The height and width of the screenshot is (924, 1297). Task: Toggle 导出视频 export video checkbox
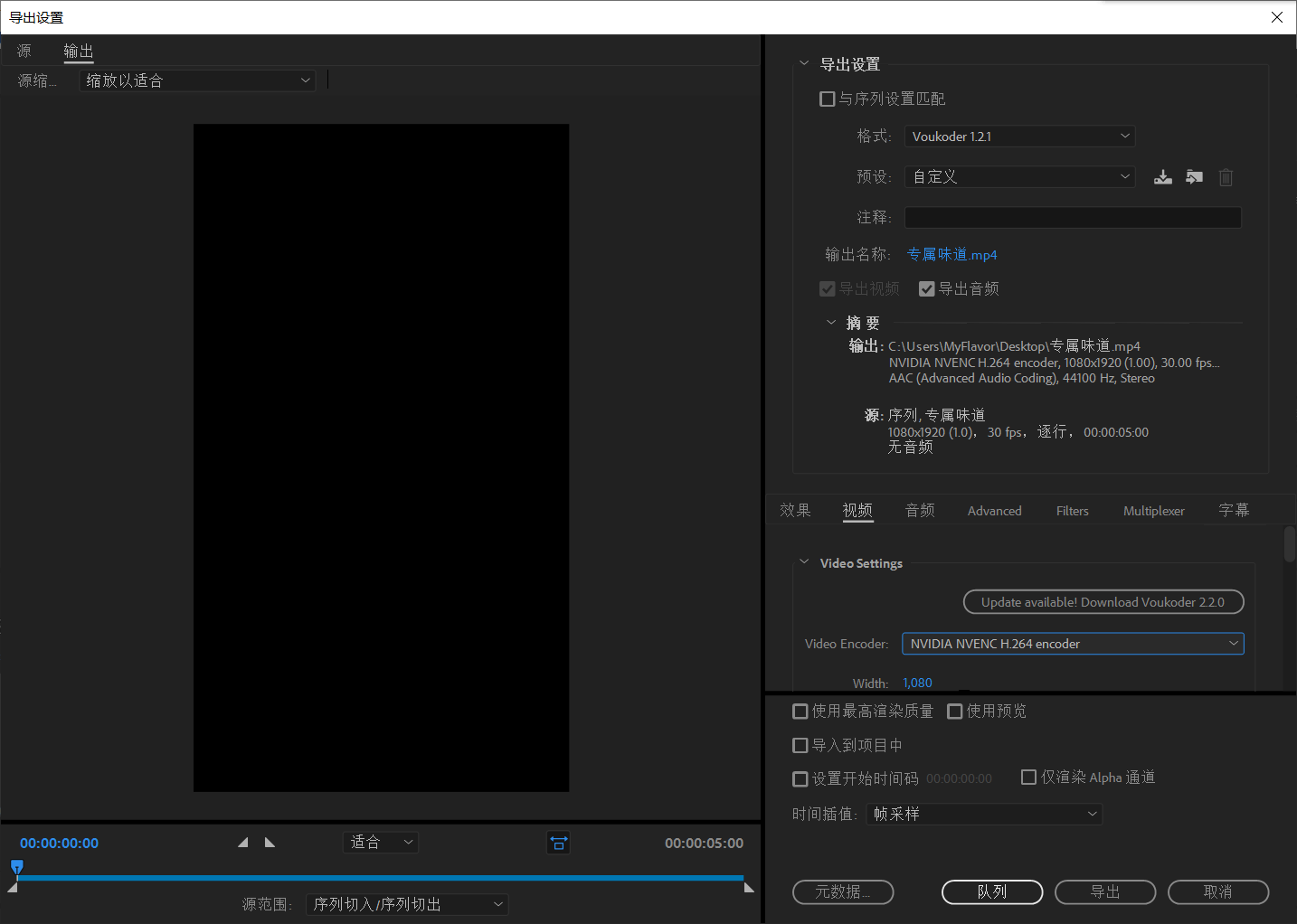(827, 288)
